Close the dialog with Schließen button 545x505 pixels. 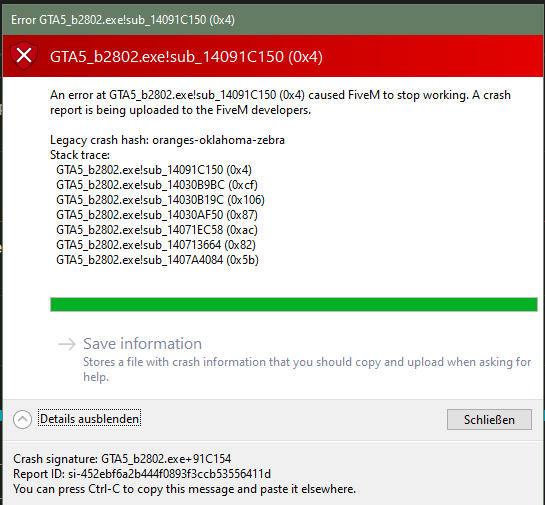point(489,420)
